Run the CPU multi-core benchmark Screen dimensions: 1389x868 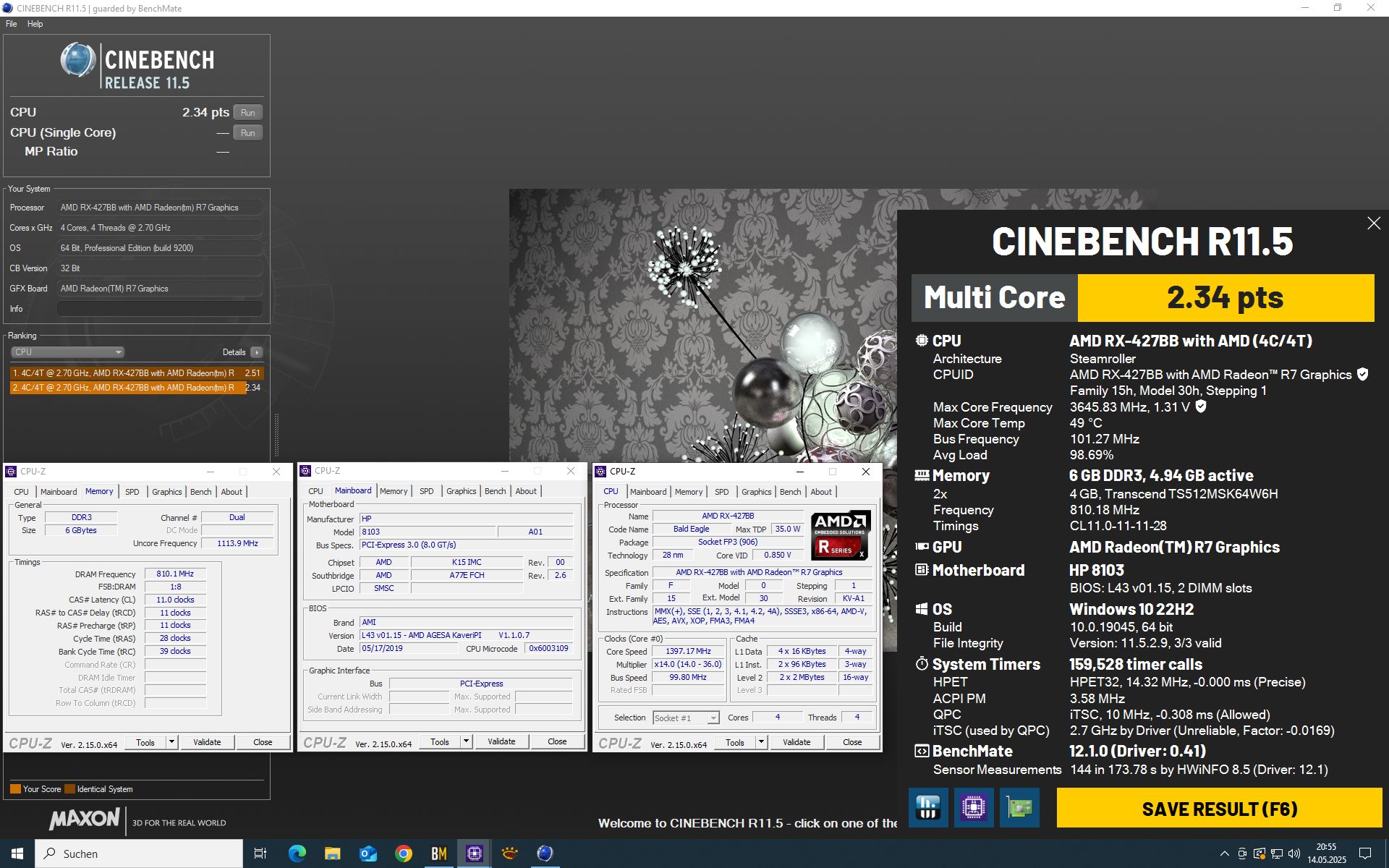pyautogui.click(x=247, y=113)
